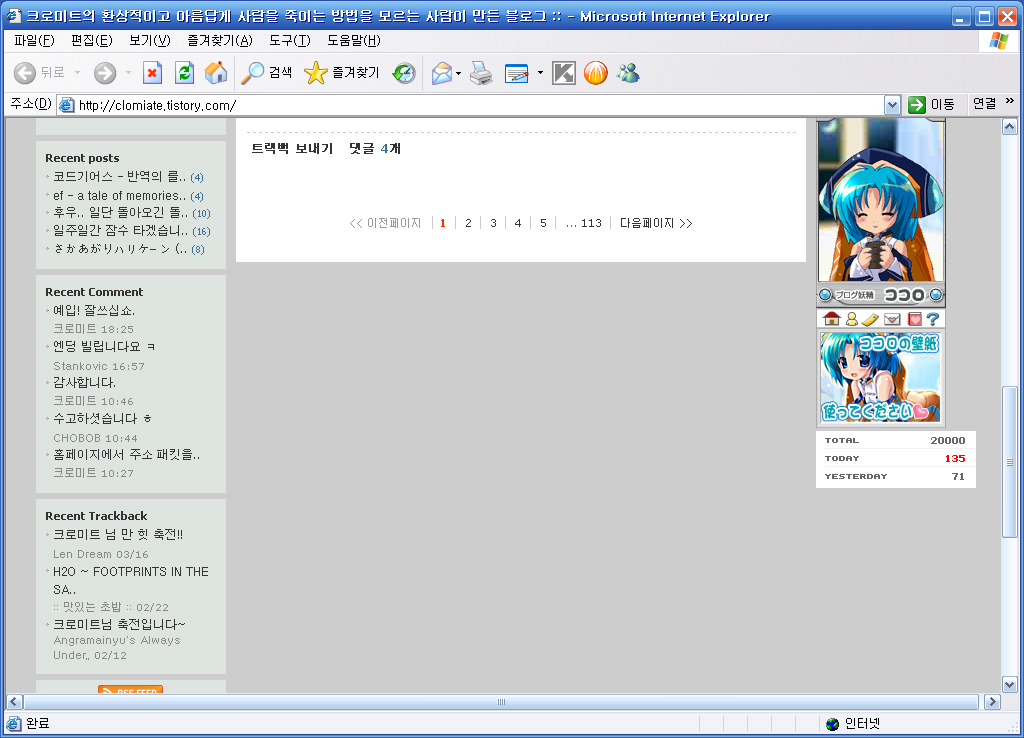
Task: Click widget red book icon
Action: coord(914,319)
